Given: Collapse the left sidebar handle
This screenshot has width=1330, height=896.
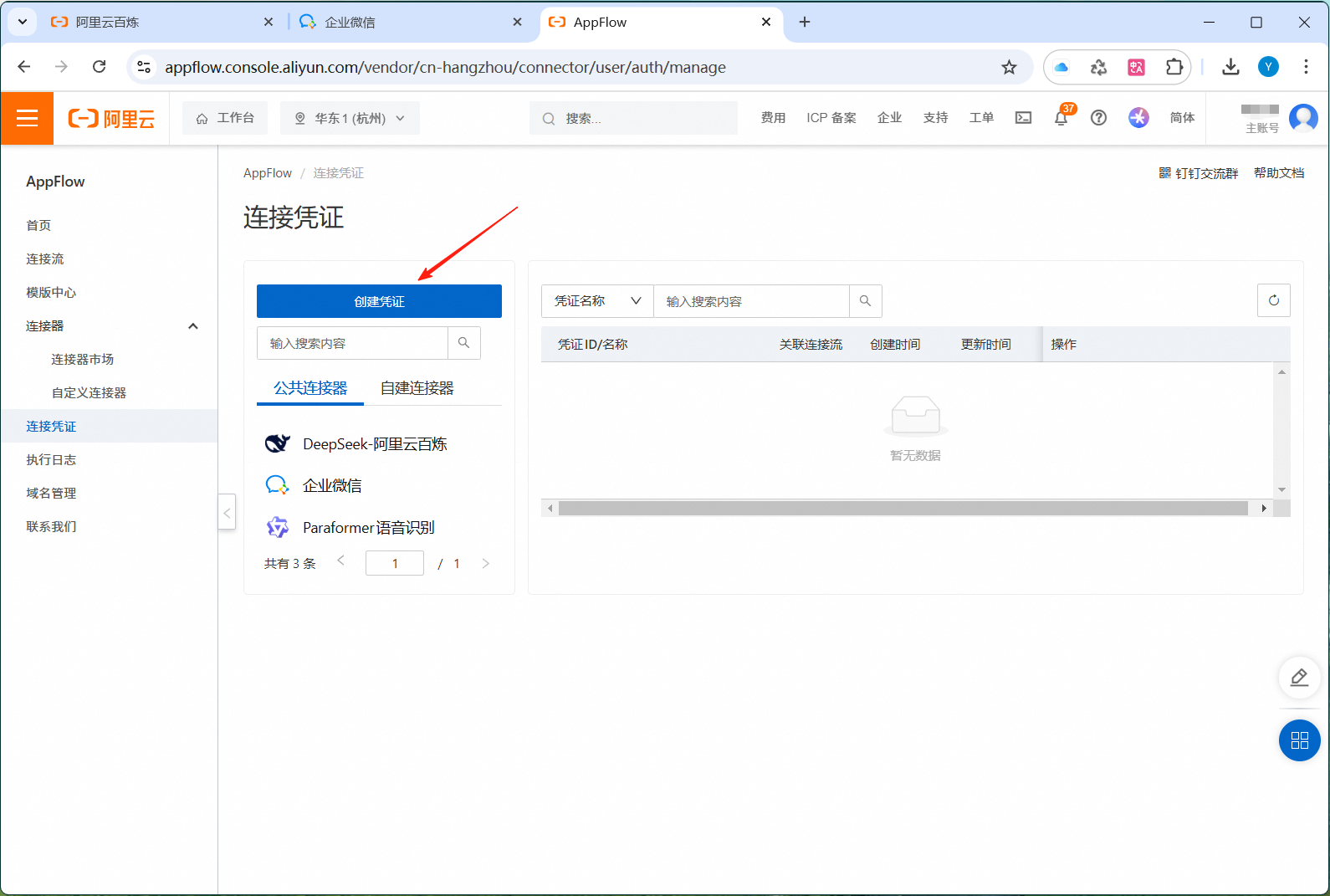Looking at the screenshot, I should pos(227,512).
